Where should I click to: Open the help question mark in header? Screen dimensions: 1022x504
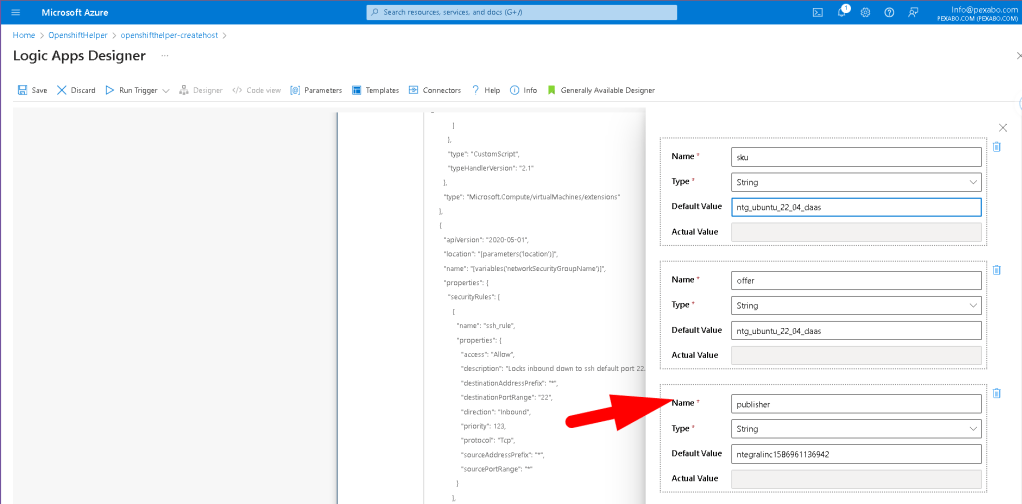889,12
